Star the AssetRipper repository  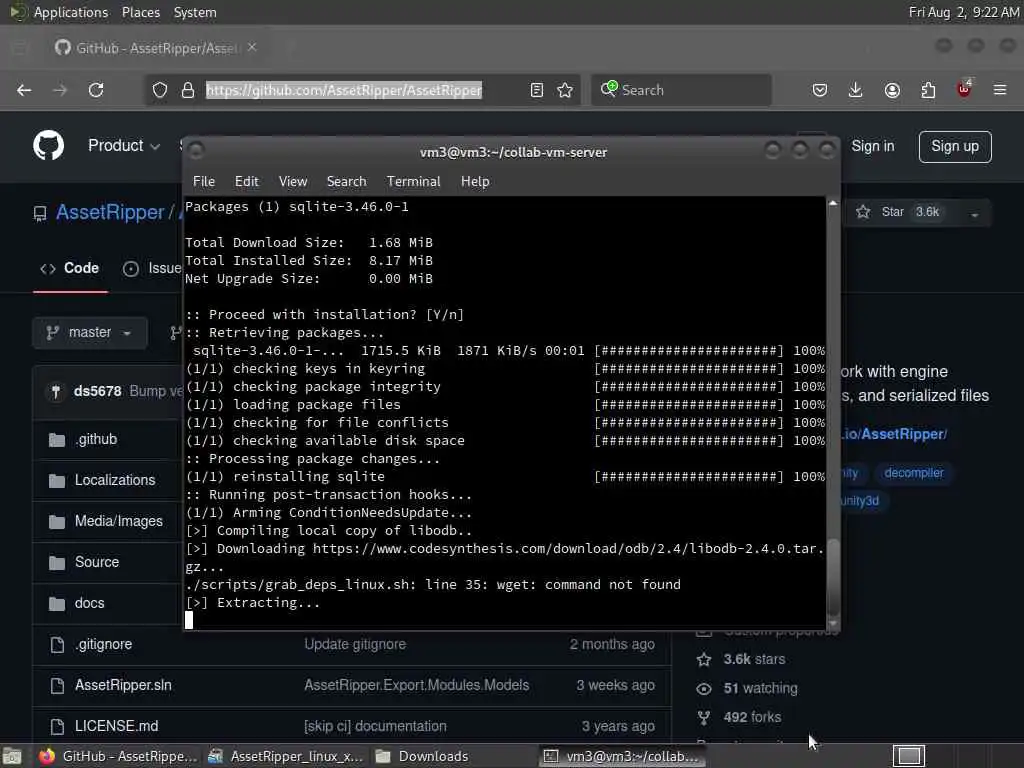pyautogui.click(x=899, y=212)
